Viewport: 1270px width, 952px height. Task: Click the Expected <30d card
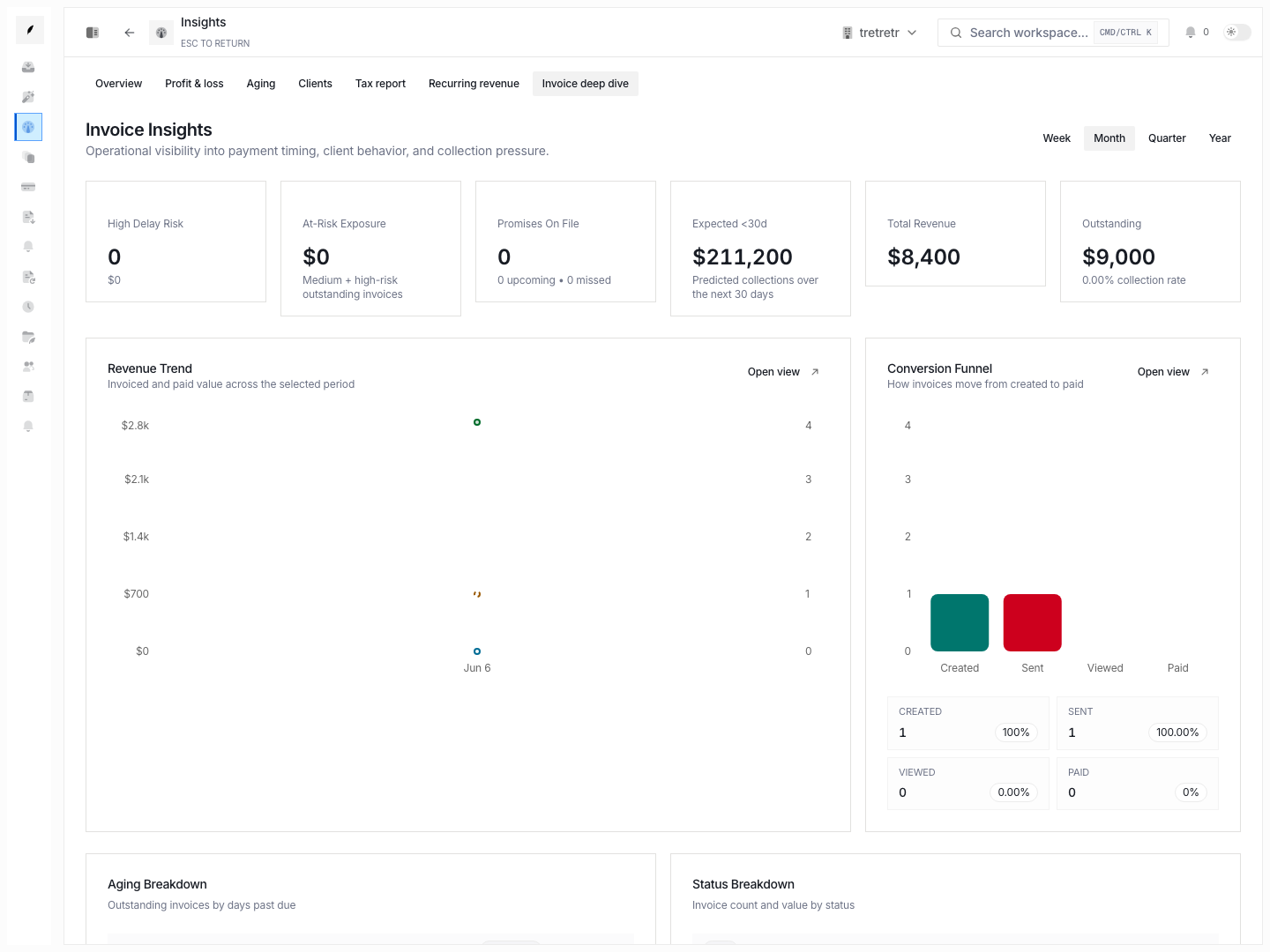click(760, 249)
